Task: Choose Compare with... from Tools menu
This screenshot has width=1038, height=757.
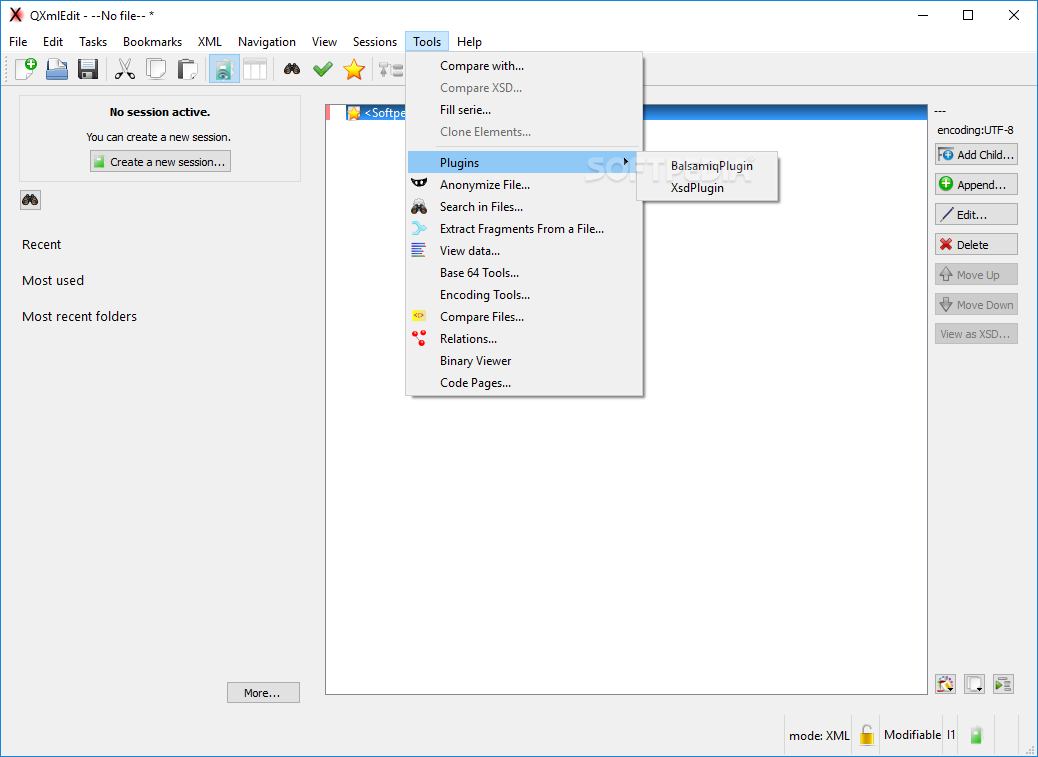Action: (524, 66)
